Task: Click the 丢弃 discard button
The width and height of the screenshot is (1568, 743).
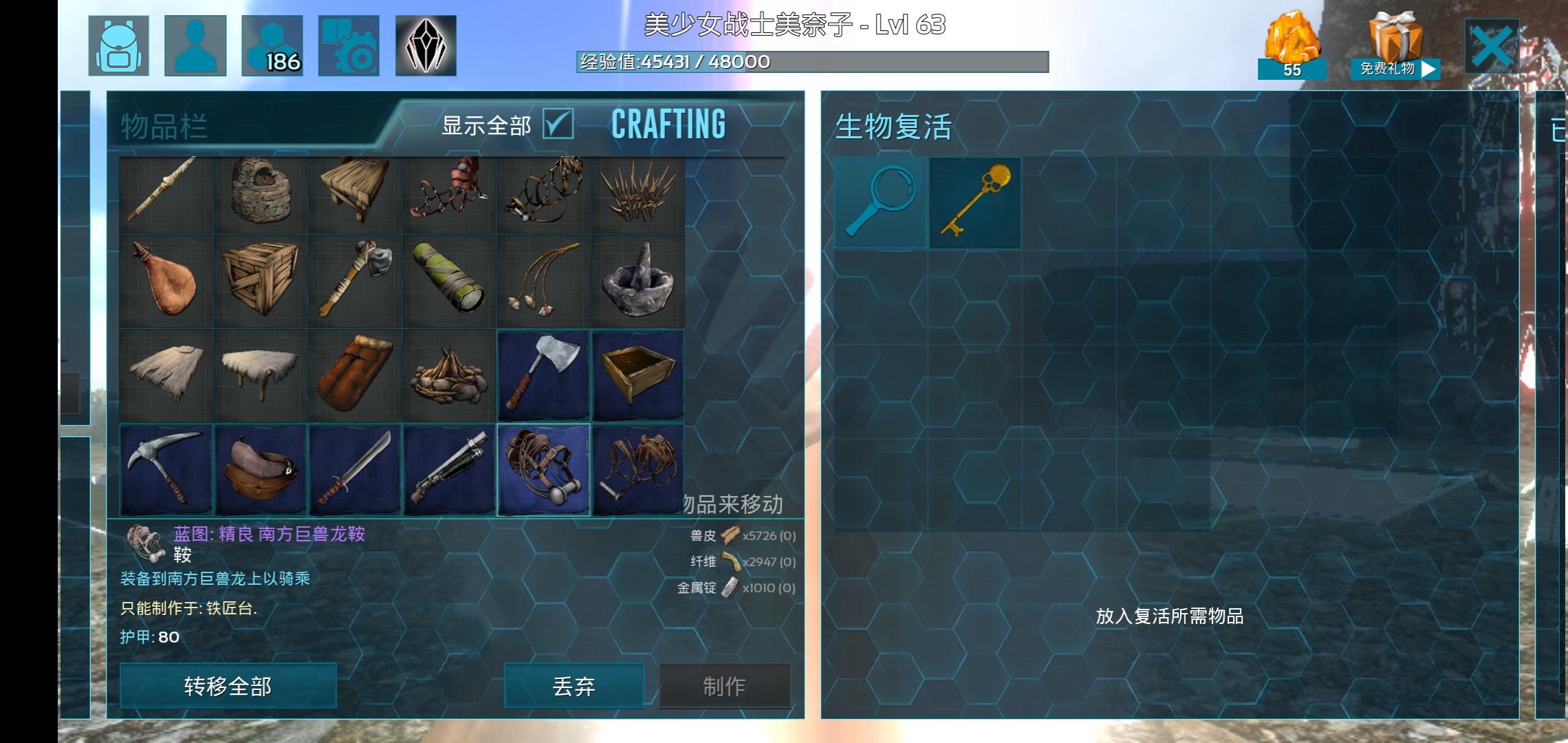Action: [574, 686]
